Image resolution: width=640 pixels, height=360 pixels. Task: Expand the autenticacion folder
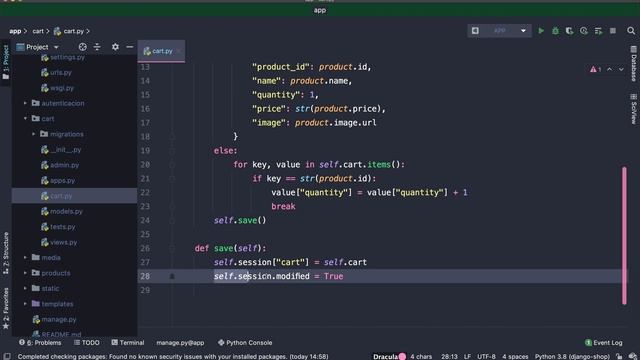[25, 103]
